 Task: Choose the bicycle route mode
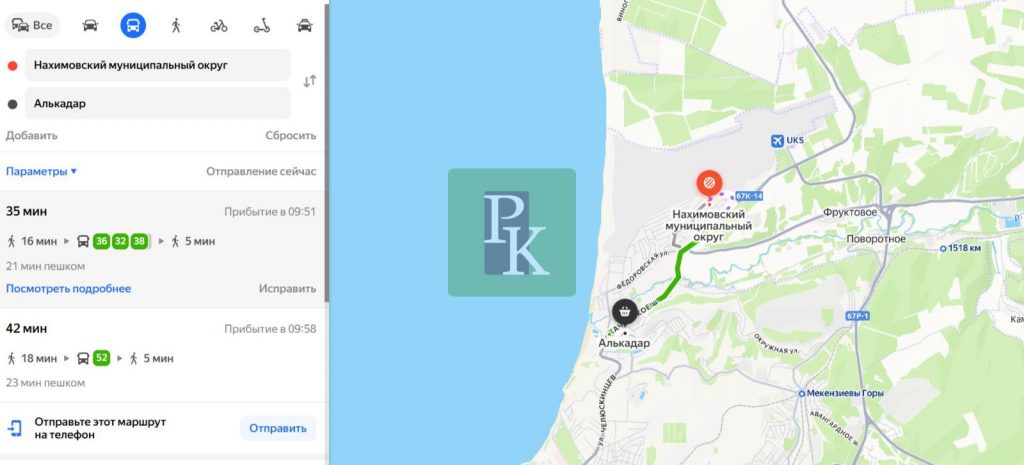click(219, 25)
